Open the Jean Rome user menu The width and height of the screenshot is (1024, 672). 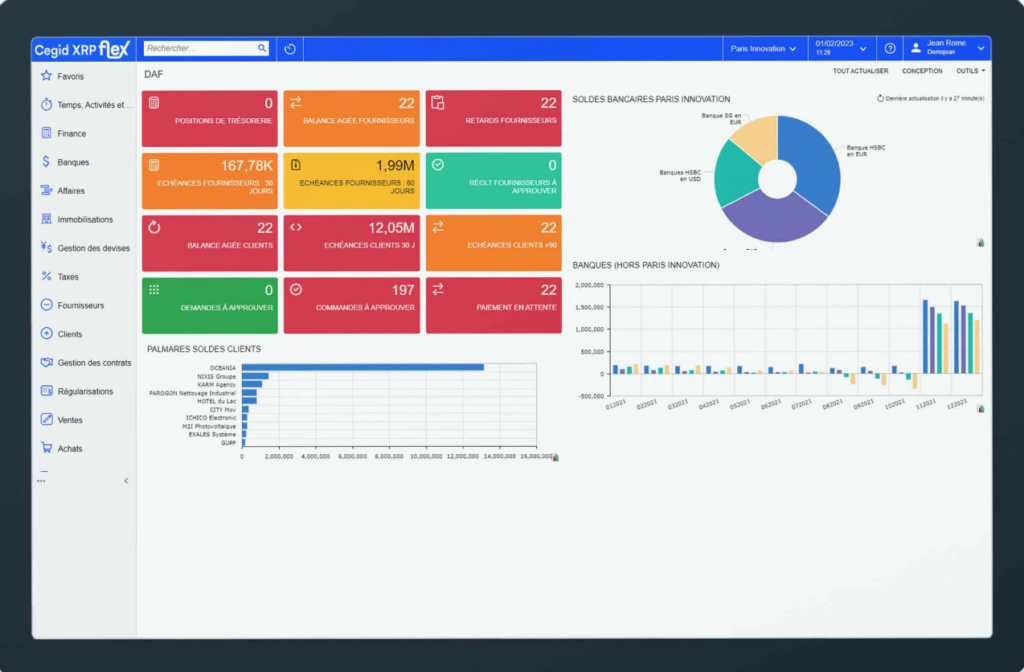pyautogui.click(x=947, y=48)
